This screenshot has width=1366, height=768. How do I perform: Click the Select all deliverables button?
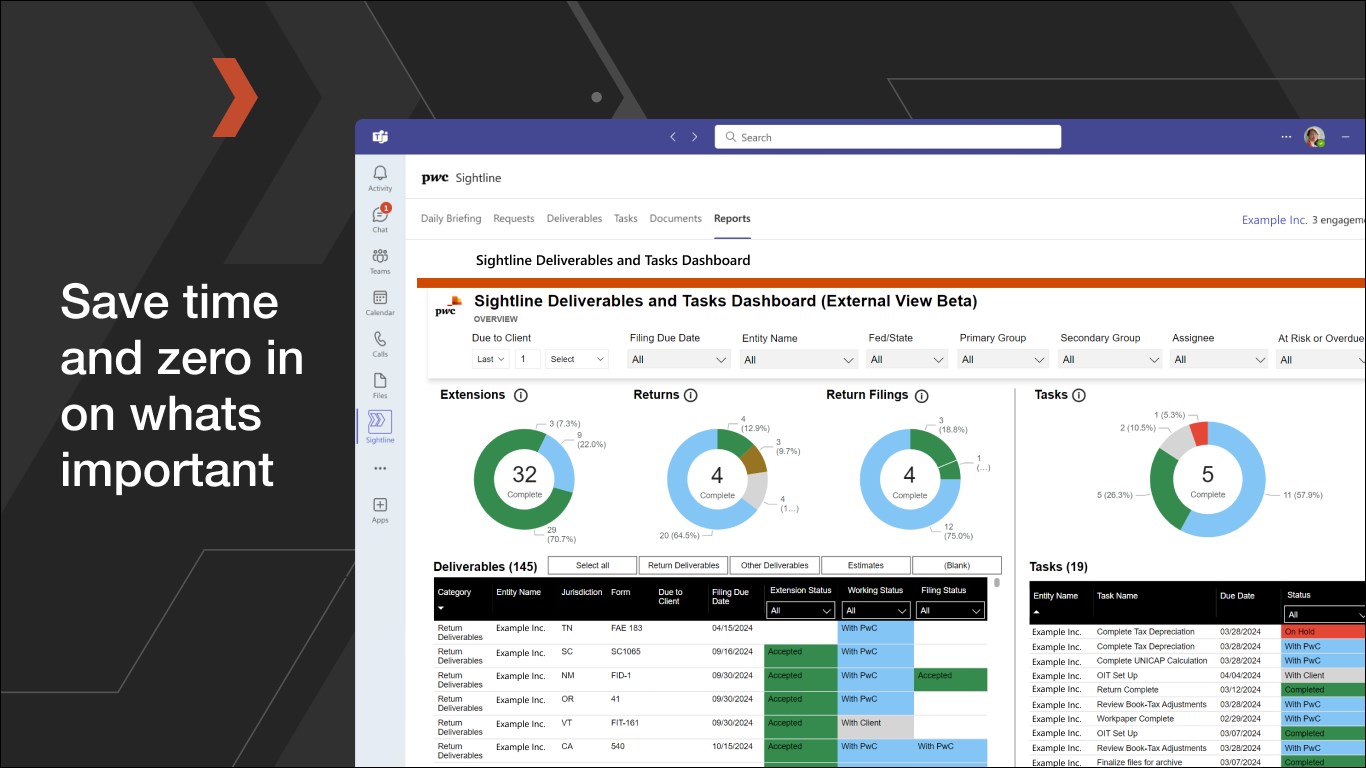[592, 565]
